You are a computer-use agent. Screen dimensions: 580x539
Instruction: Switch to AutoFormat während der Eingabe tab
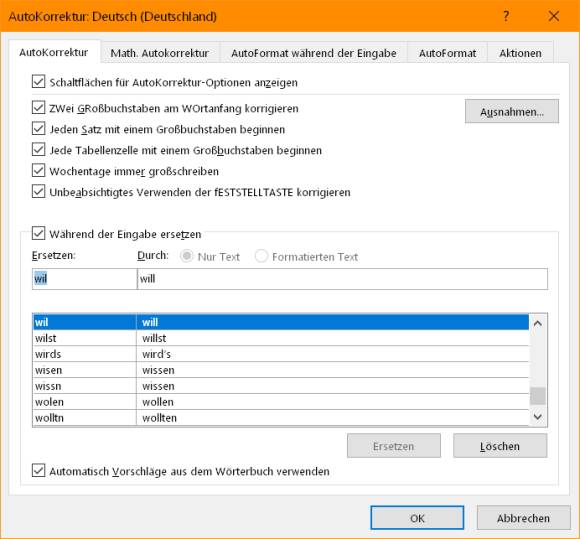[314, 53]
